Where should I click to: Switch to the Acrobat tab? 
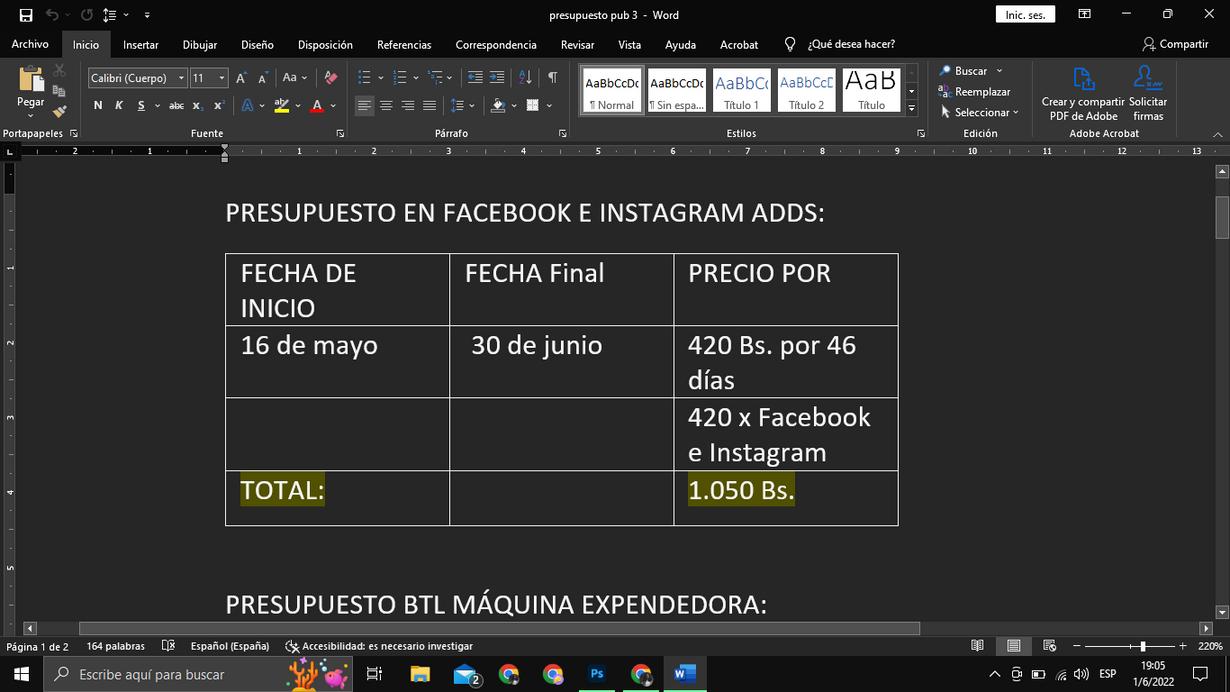(x=739, y=44)
